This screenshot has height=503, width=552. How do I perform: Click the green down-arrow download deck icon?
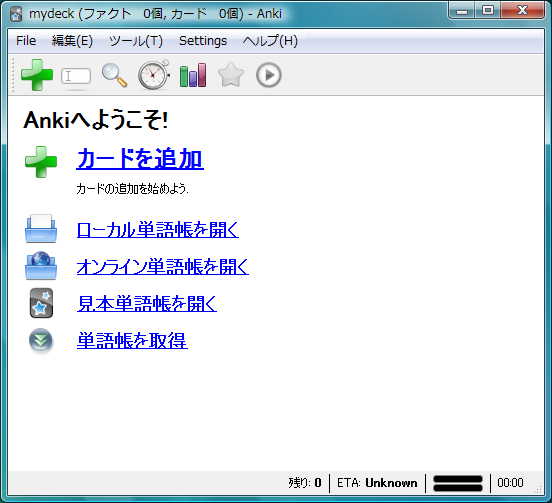pyautogui.click(x=41, y=340)
